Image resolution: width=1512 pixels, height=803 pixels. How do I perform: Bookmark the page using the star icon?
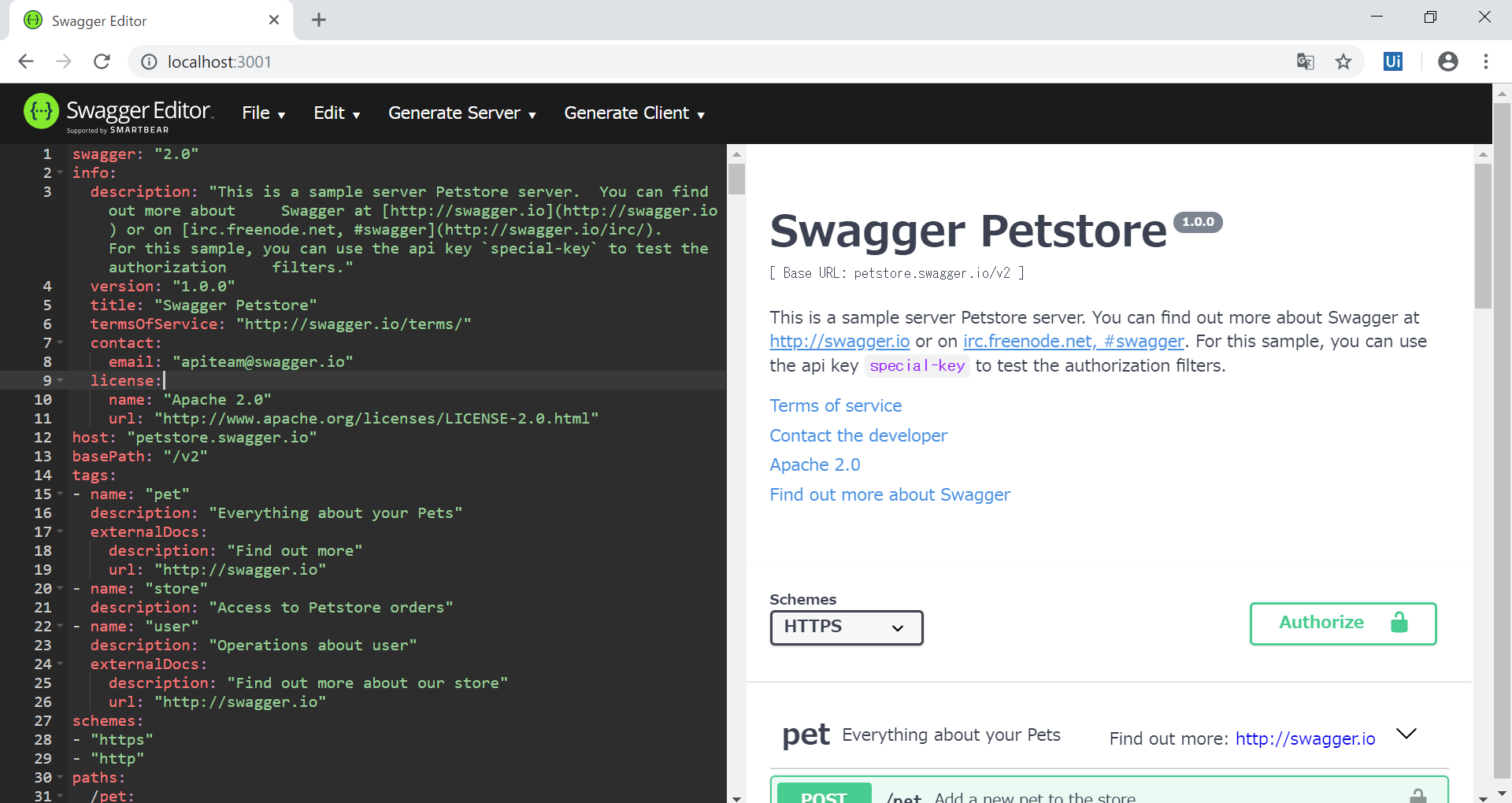pos(1343,61)
